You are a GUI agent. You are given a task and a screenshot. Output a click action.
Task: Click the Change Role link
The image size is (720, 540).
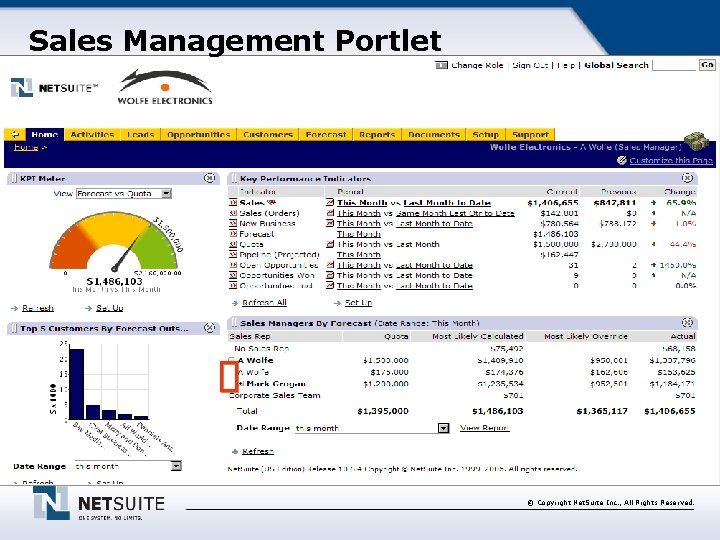point(477,65)
